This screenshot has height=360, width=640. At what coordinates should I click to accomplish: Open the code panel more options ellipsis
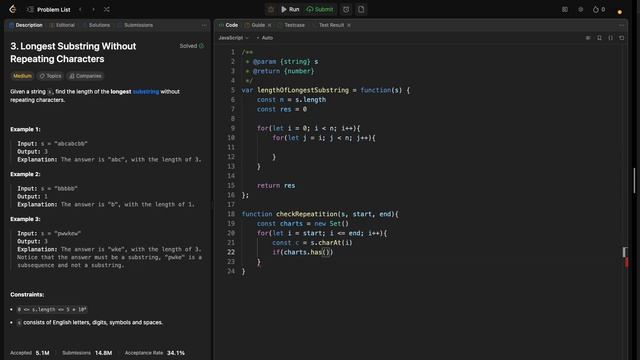coord(621,25)
